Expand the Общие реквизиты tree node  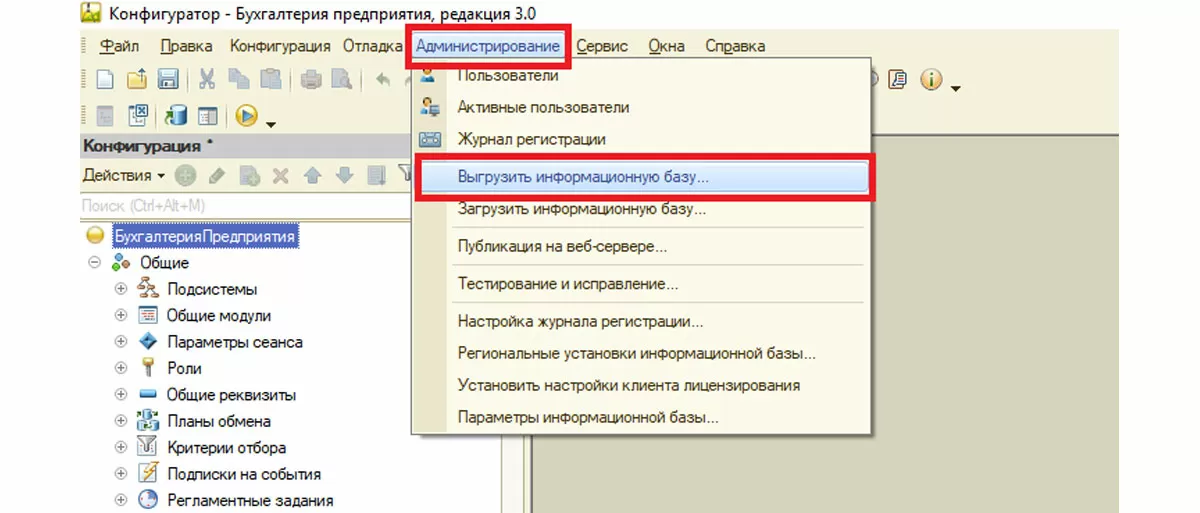tap(122, 395)
